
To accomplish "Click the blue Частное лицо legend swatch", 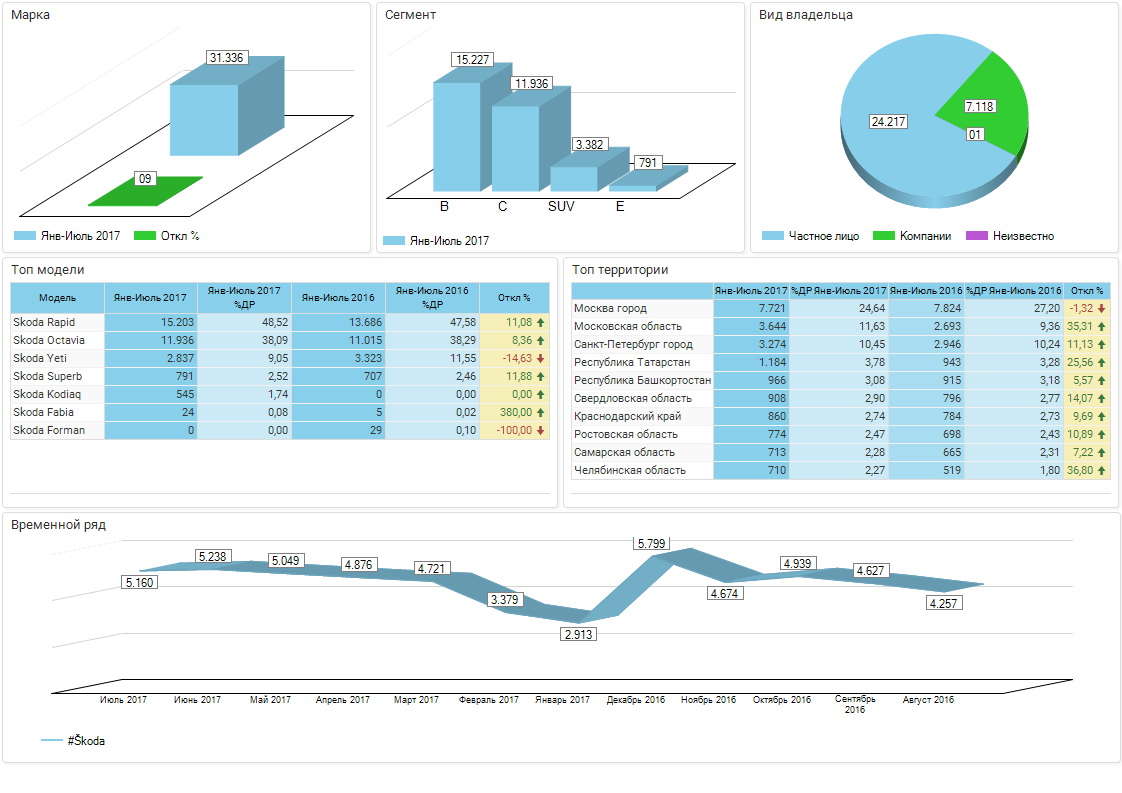I will point(772,237).
